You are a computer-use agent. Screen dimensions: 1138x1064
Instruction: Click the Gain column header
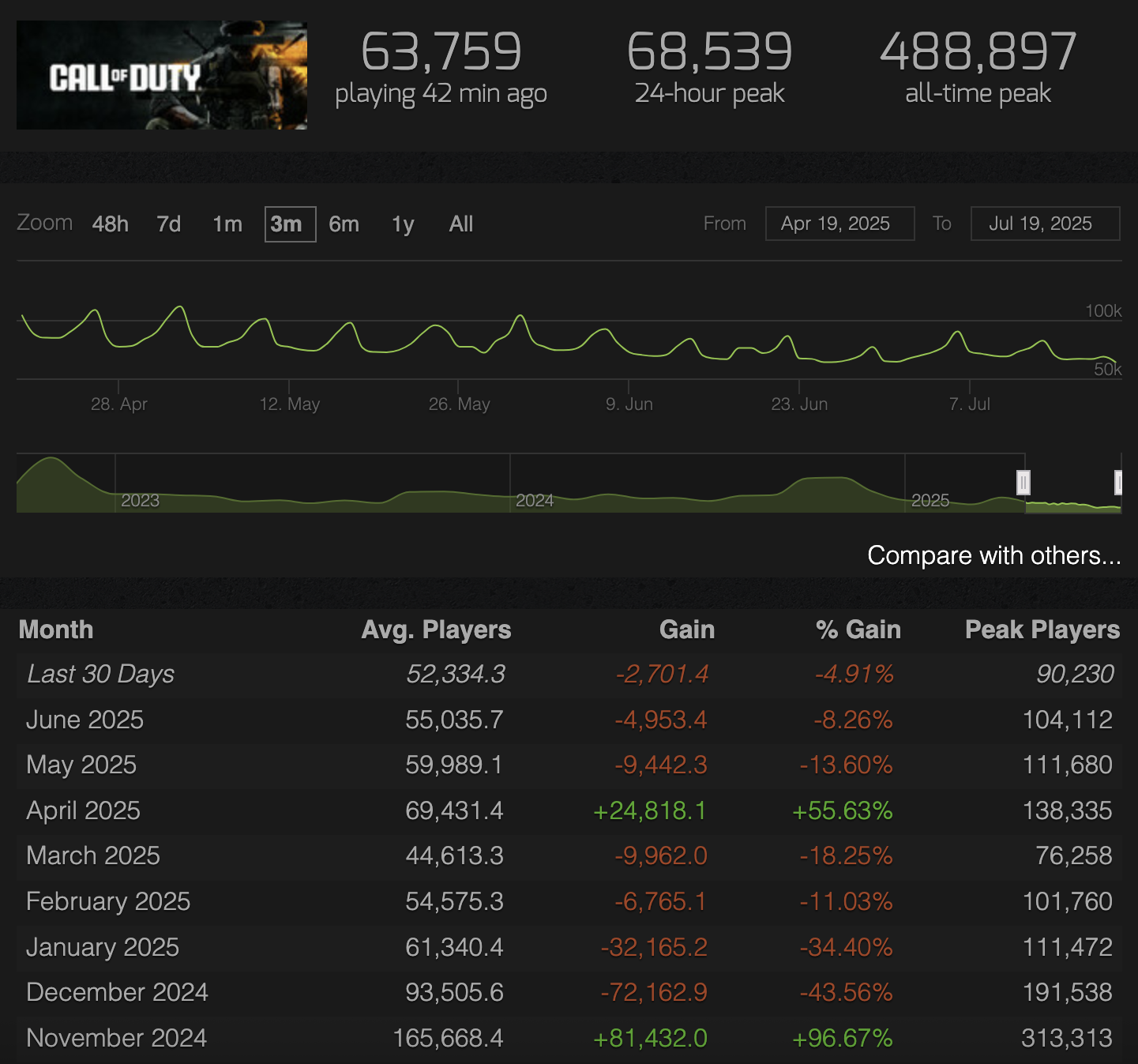point(687,630)
